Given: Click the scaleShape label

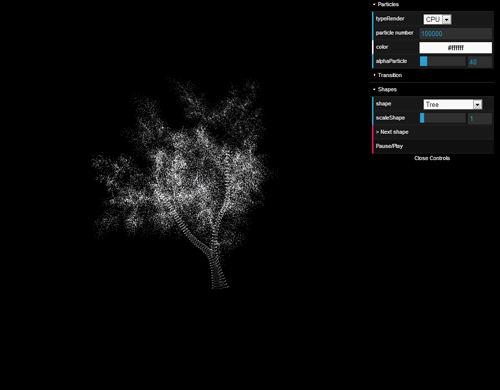Looking at the screenshot, I should click(390, 118).
